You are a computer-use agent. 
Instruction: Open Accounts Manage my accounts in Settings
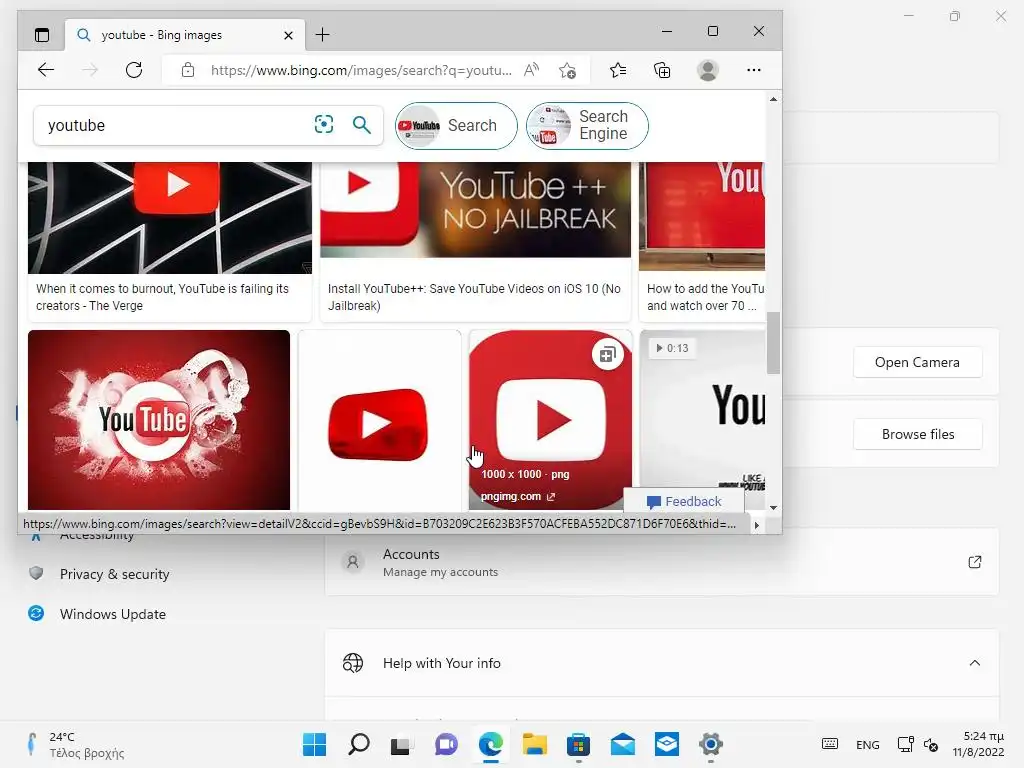tap(662, 562)
